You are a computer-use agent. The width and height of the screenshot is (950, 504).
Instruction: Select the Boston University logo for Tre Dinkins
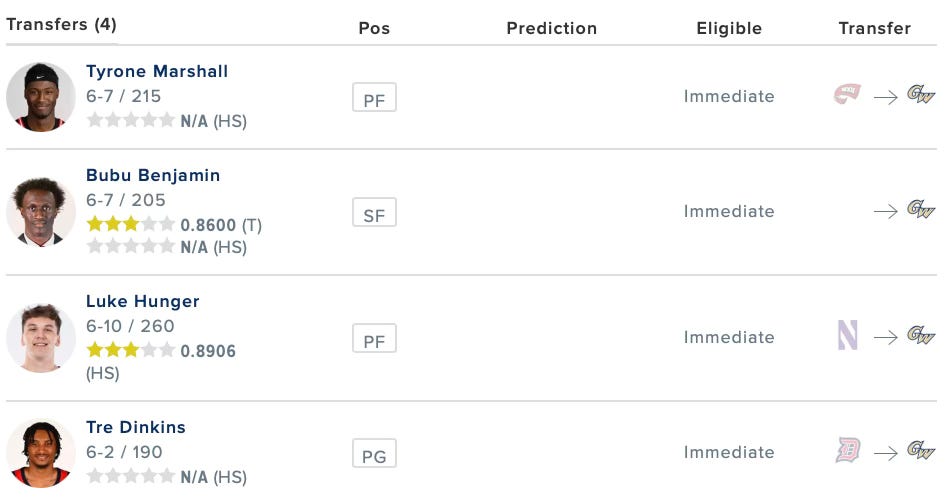[847, 451]
